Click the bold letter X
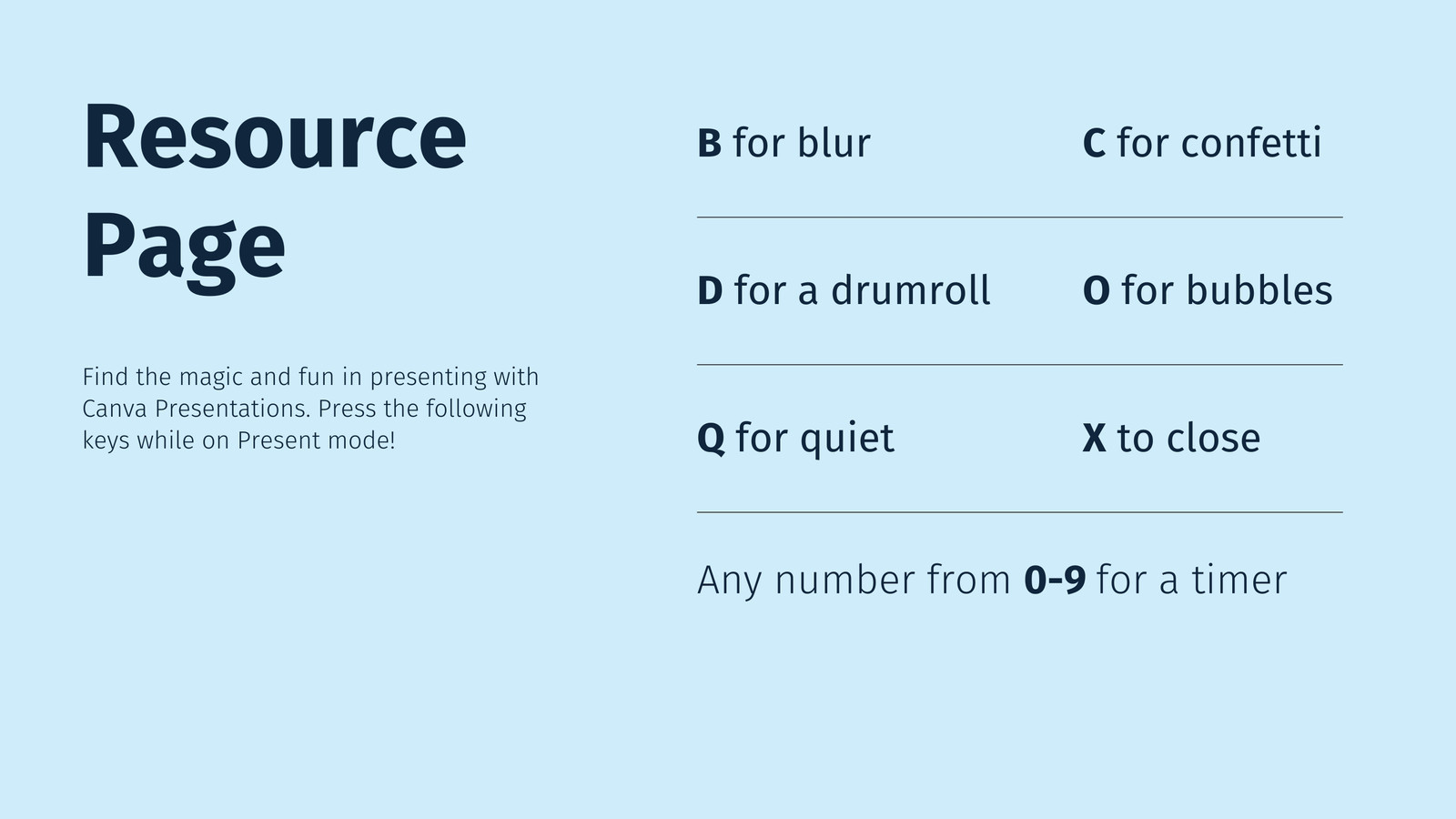The height and width of the screenshot is (819, 1456). (x=1094, y=439)
